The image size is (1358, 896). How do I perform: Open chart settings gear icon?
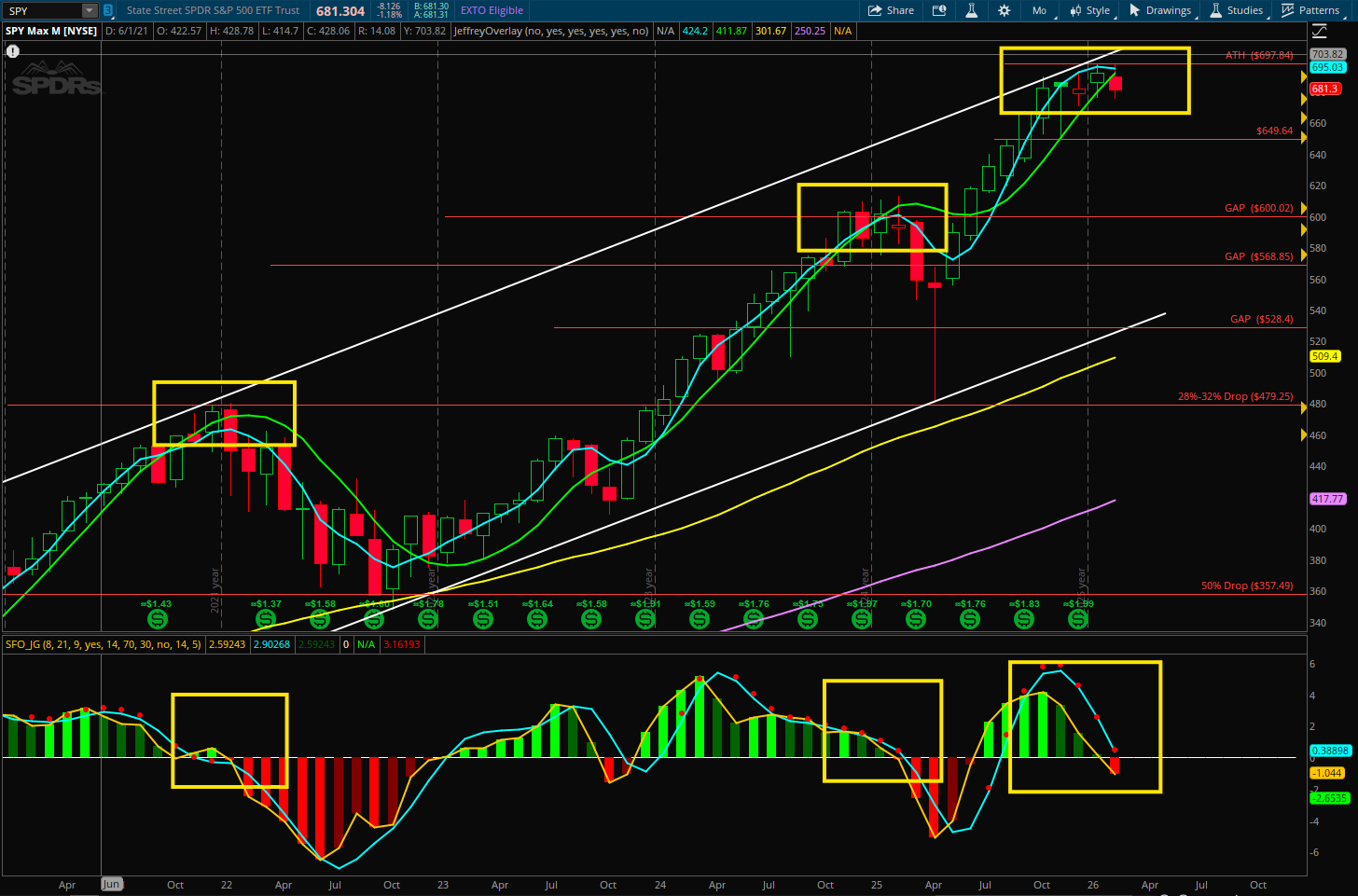(x=1004, y=10)
